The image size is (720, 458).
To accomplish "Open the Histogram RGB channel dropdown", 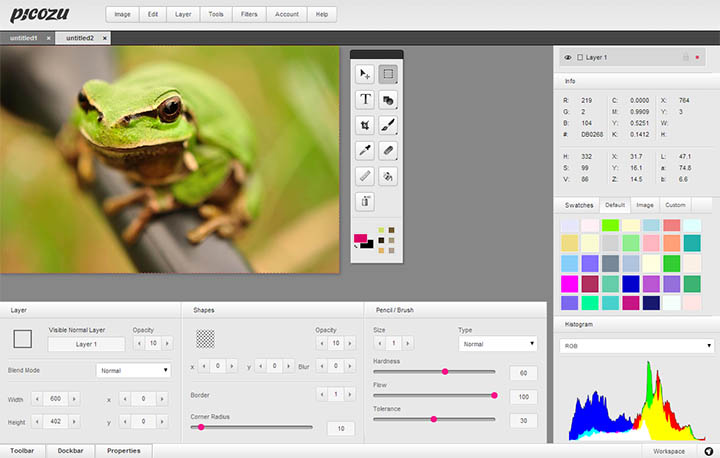I will (x=636, y=345).
